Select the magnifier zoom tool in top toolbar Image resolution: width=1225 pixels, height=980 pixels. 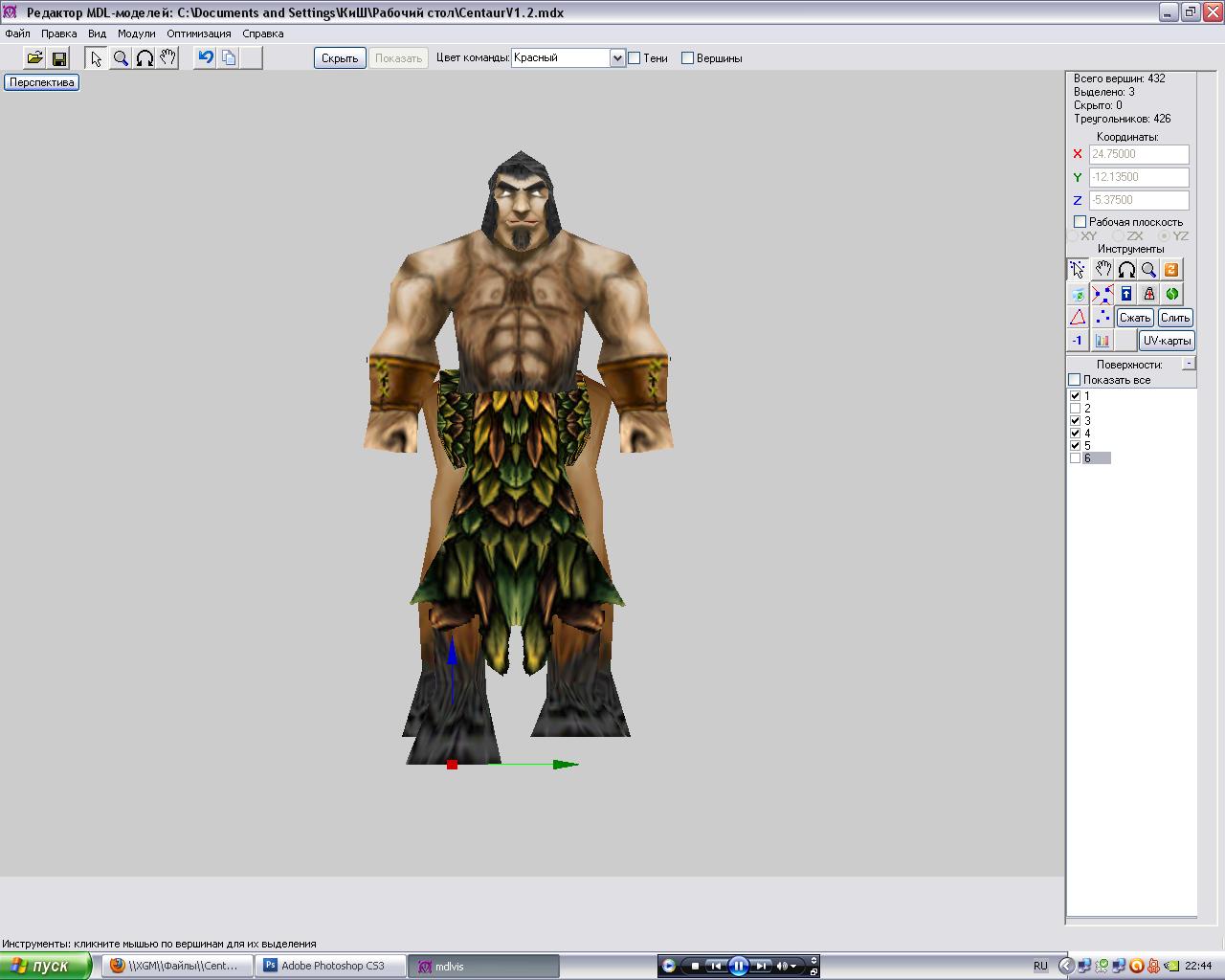pos(121,58)
